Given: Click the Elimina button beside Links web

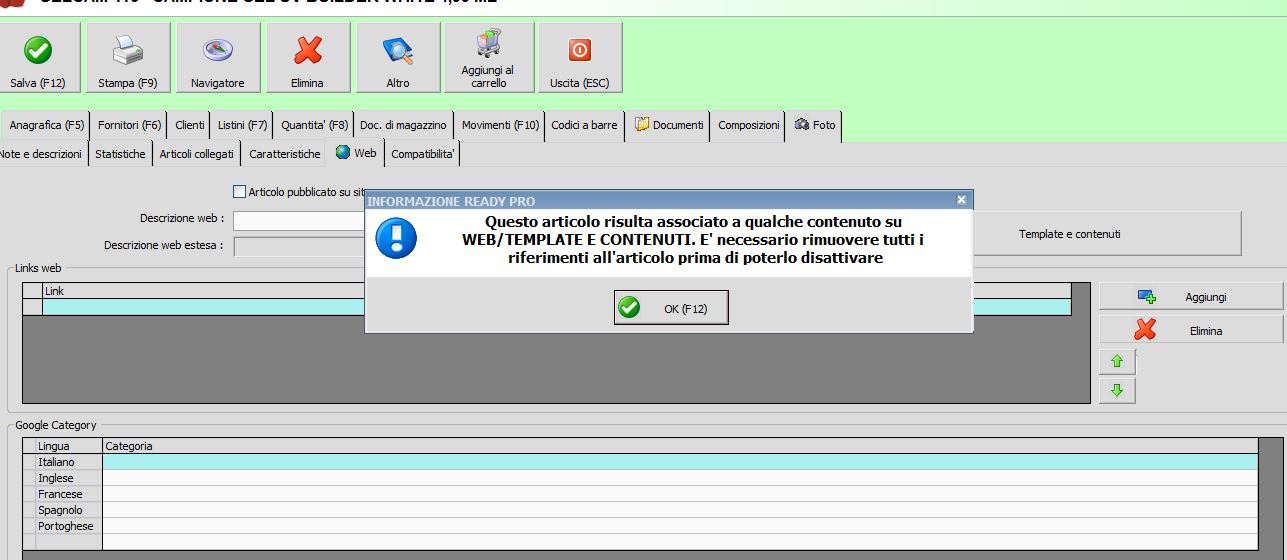Looking at the screenshot, I should pos(1190,330).
